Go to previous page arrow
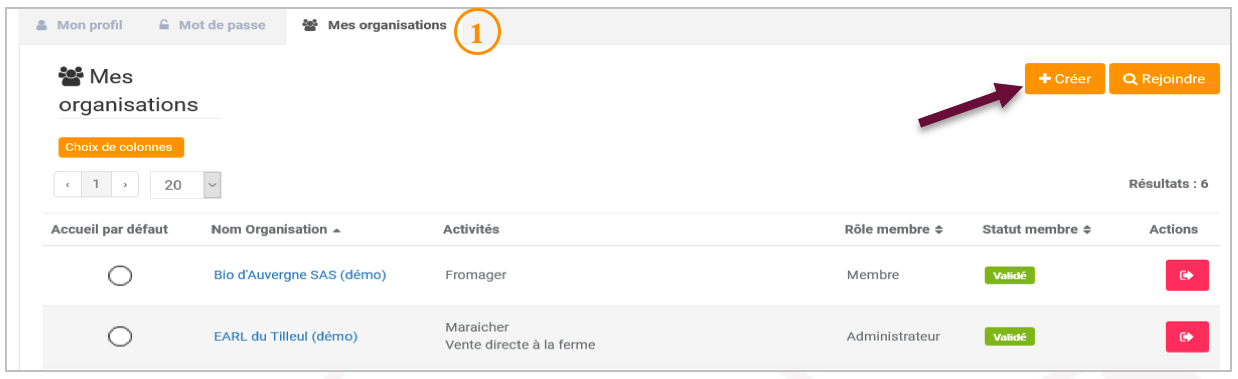1238x379 pixels. [x=67, y=185]
